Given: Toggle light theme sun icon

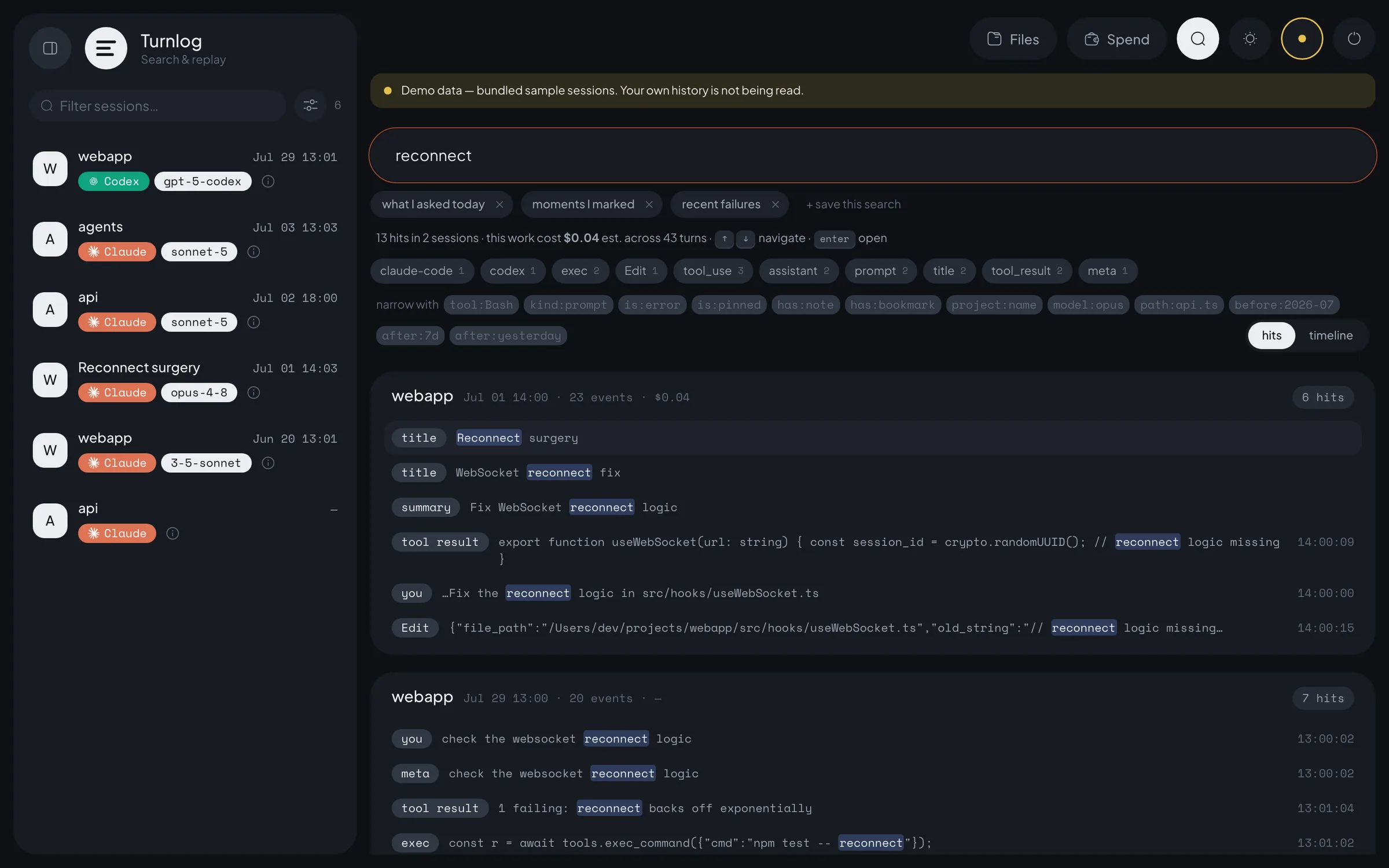Looking at the screenshot, I should [1250, 39].
